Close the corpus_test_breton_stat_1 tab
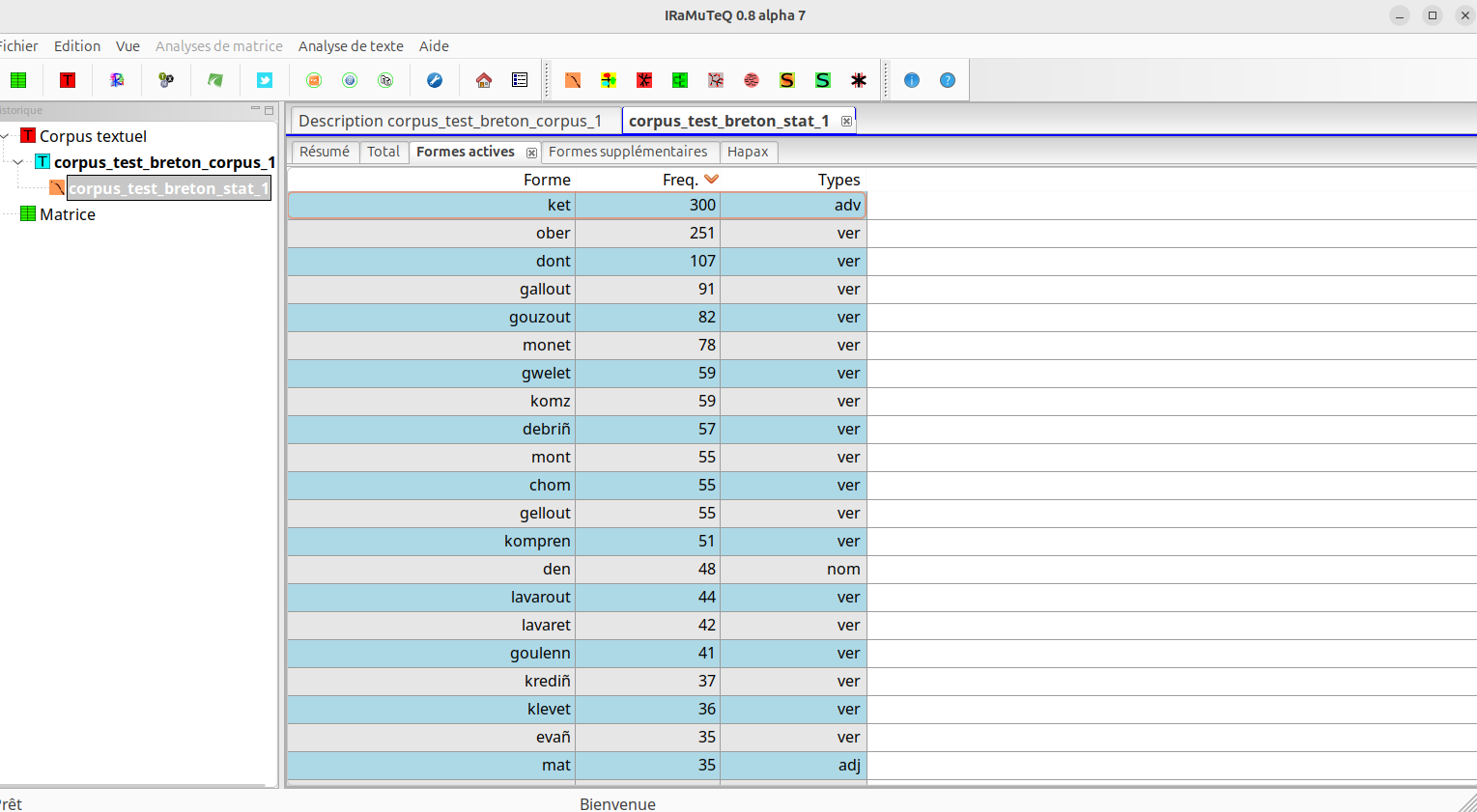 pos(846,121)
